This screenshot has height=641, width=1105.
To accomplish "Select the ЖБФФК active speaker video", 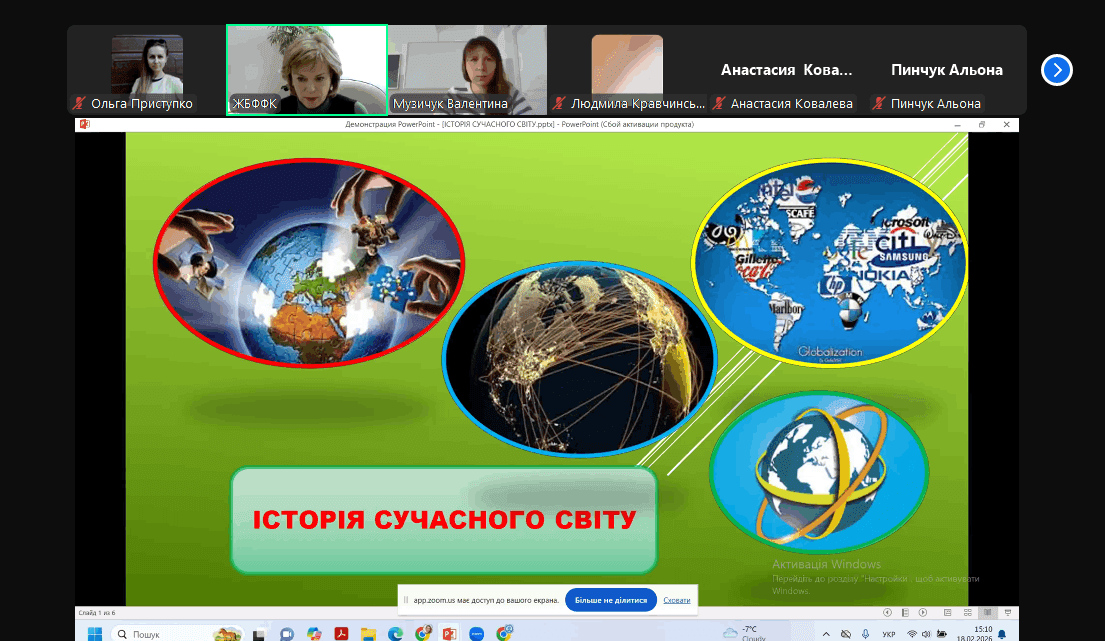I will click(307, 70).
